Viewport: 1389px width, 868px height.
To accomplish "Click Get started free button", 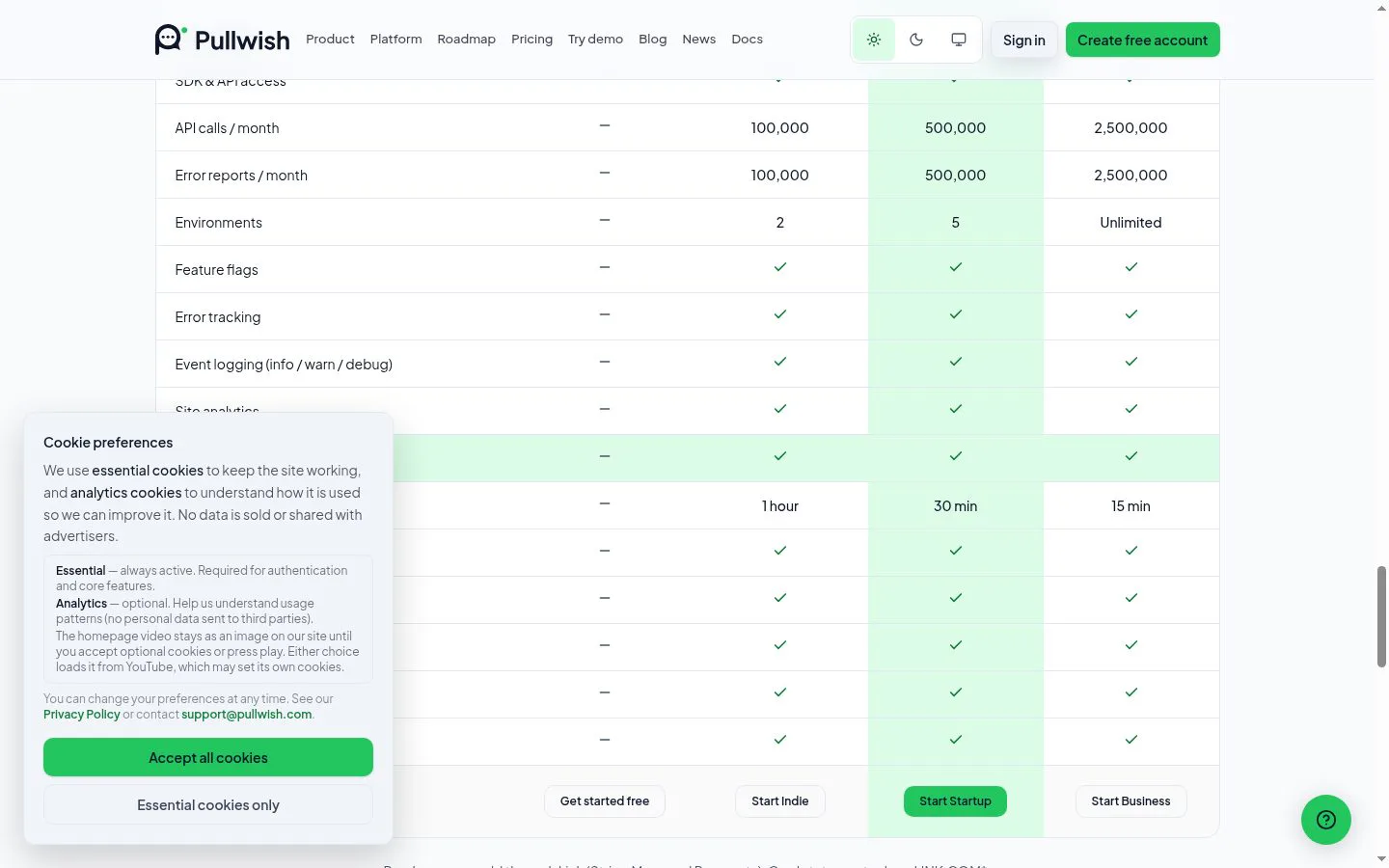I will tap(605, 801).
